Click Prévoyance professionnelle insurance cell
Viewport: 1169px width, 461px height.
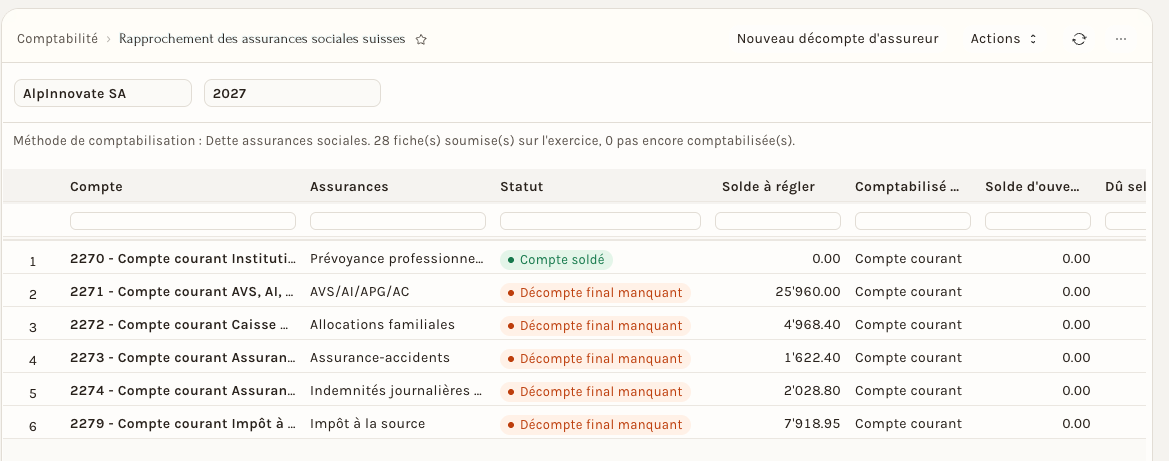pos(397,259)
